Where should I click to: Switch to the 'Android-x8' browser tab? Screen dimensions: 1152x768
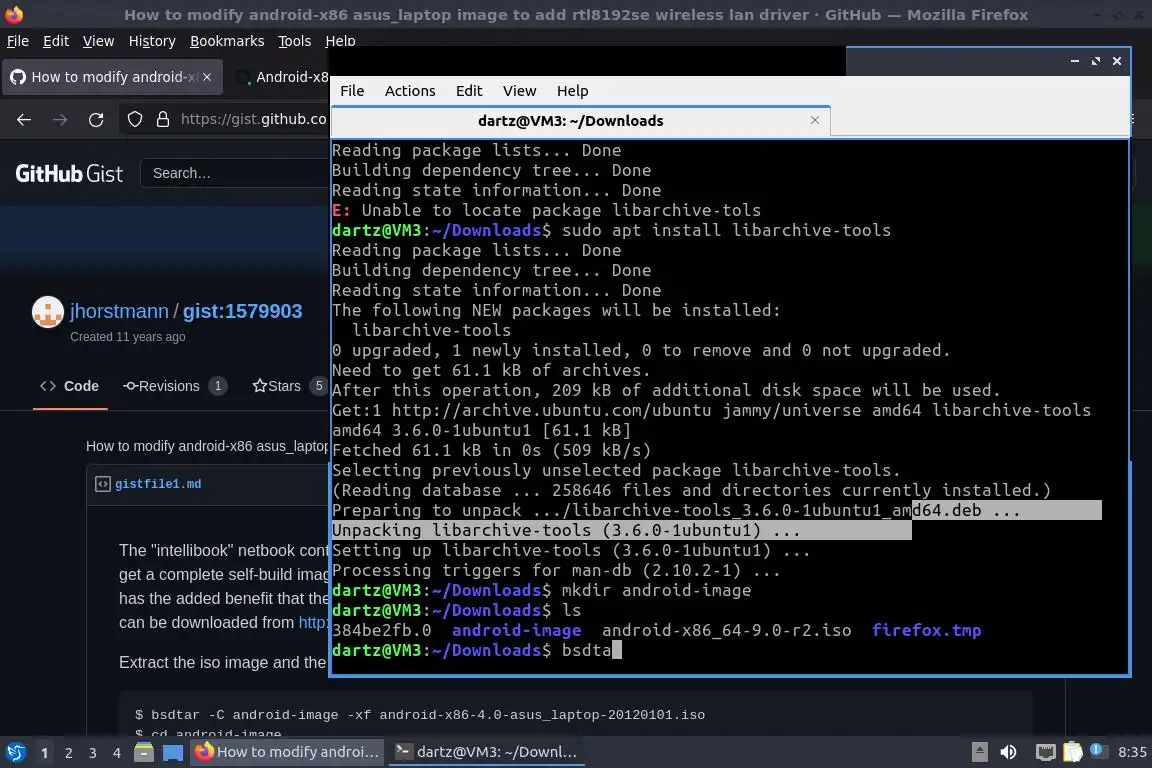pos(283,77)
